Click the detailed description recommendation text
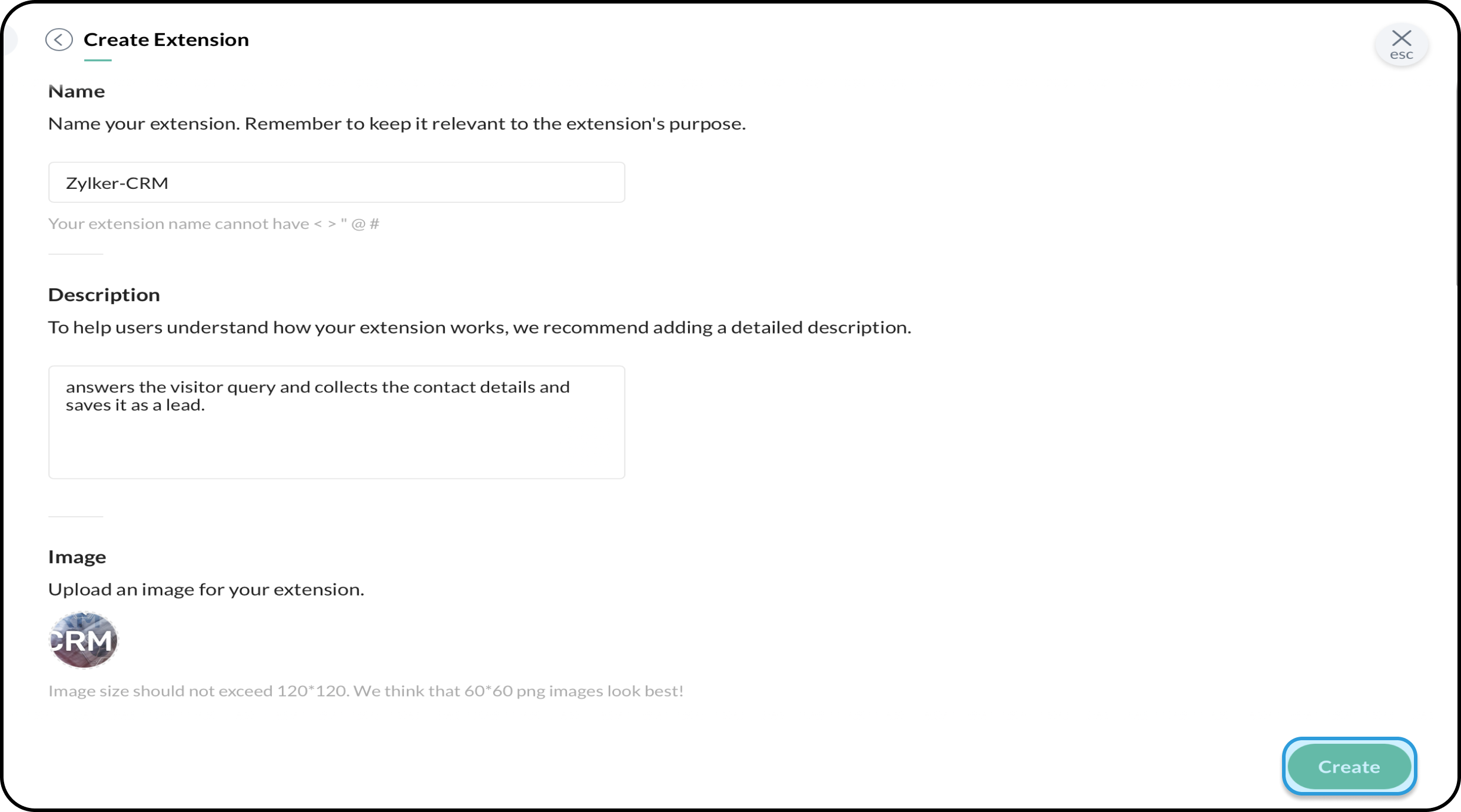 click(480, 327)
